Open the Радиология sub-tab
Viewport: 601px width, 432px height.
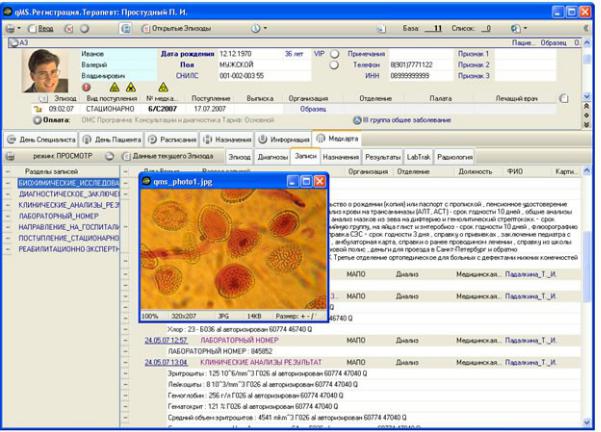coord(455,157)
